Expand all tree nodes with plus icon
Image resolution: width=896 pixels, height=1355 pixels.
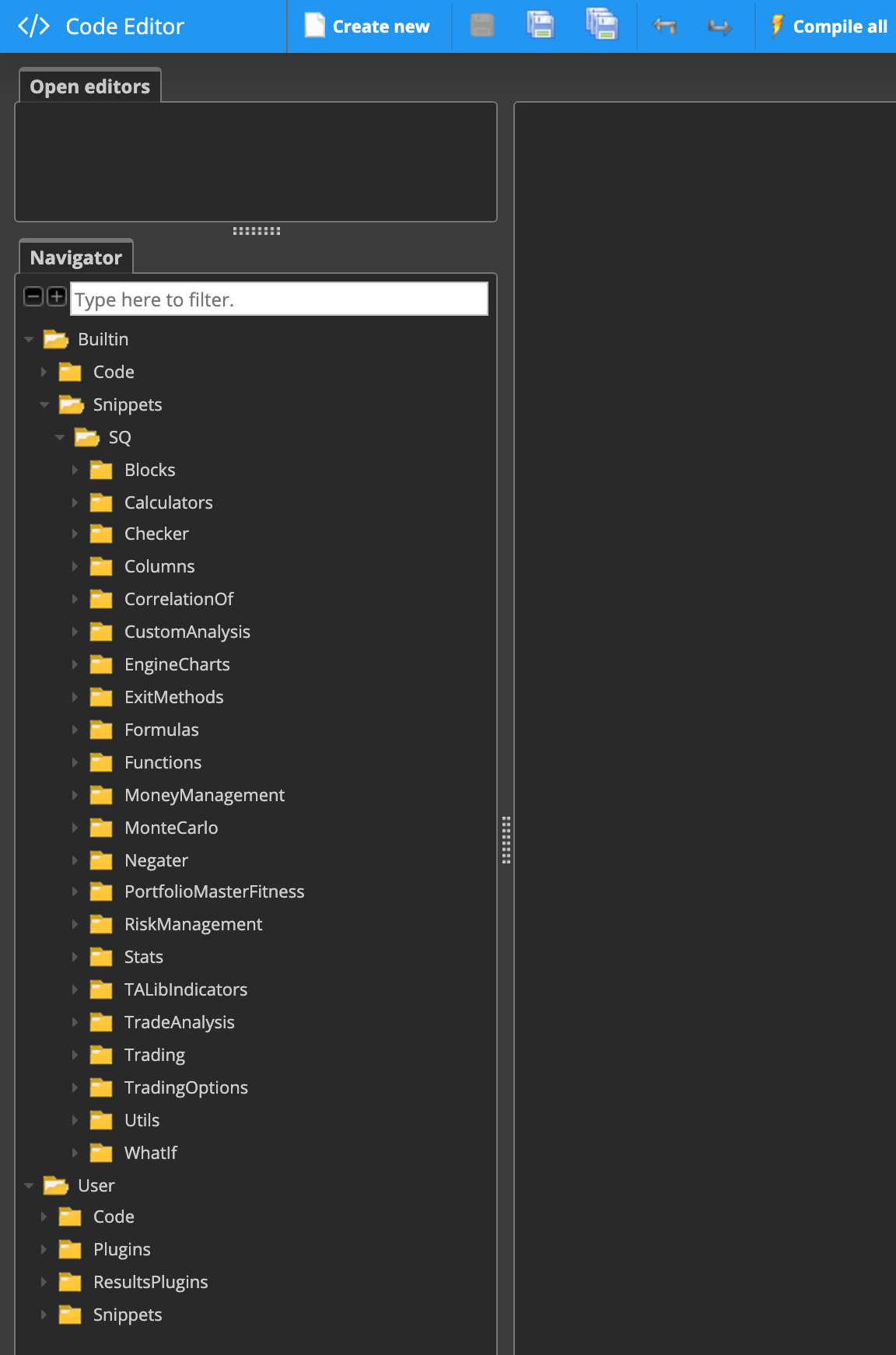coord(57,296)
